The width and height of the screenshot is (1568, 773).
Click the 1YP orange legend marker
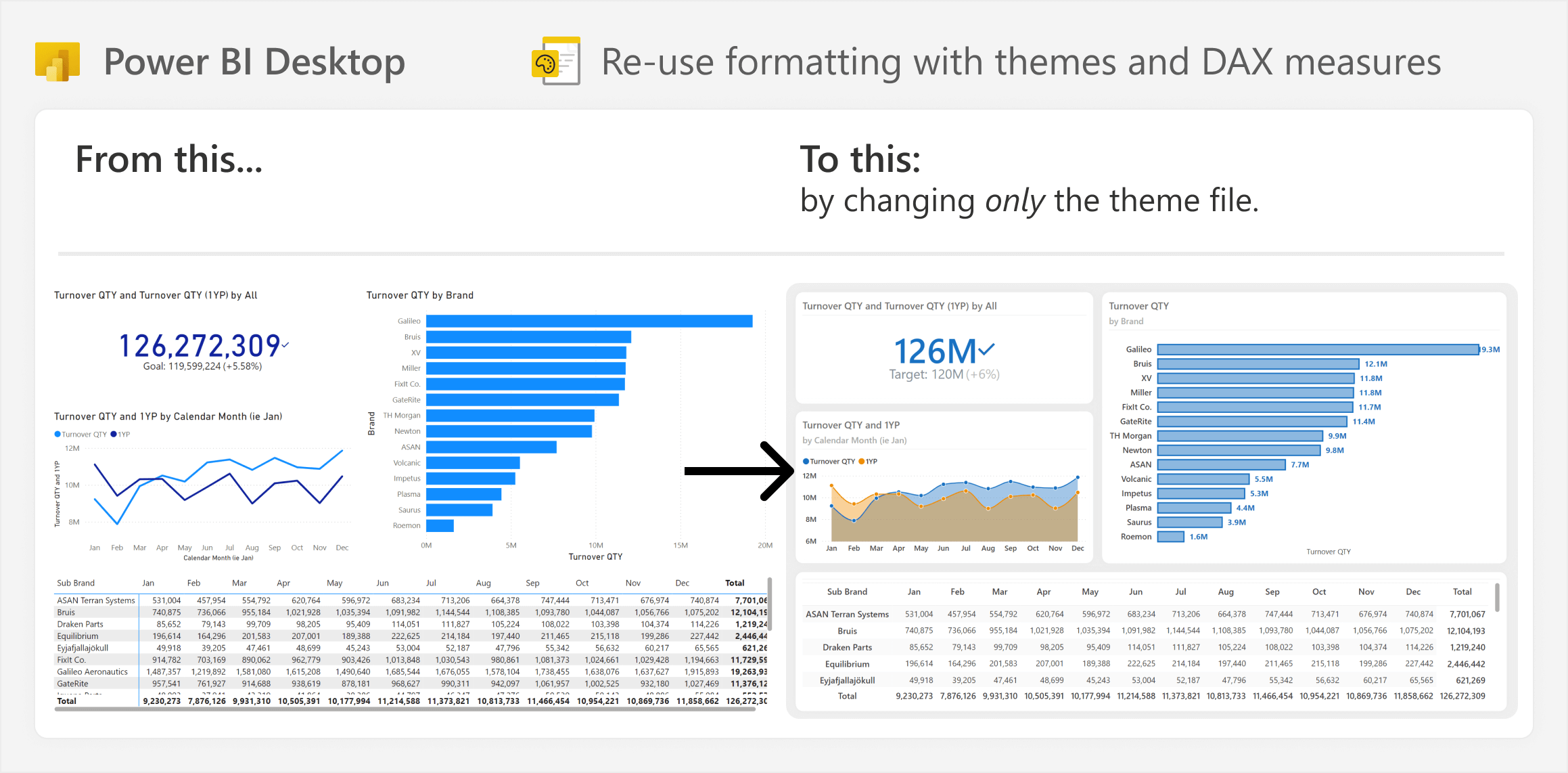tap(862, 462)
